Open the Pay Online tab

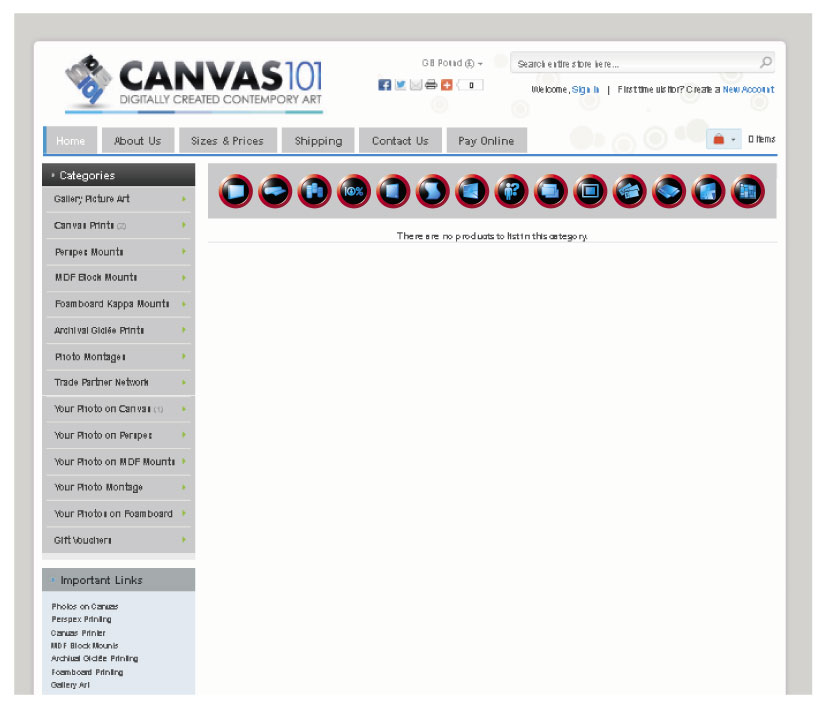pyautogui.click(x=486, y=141)
